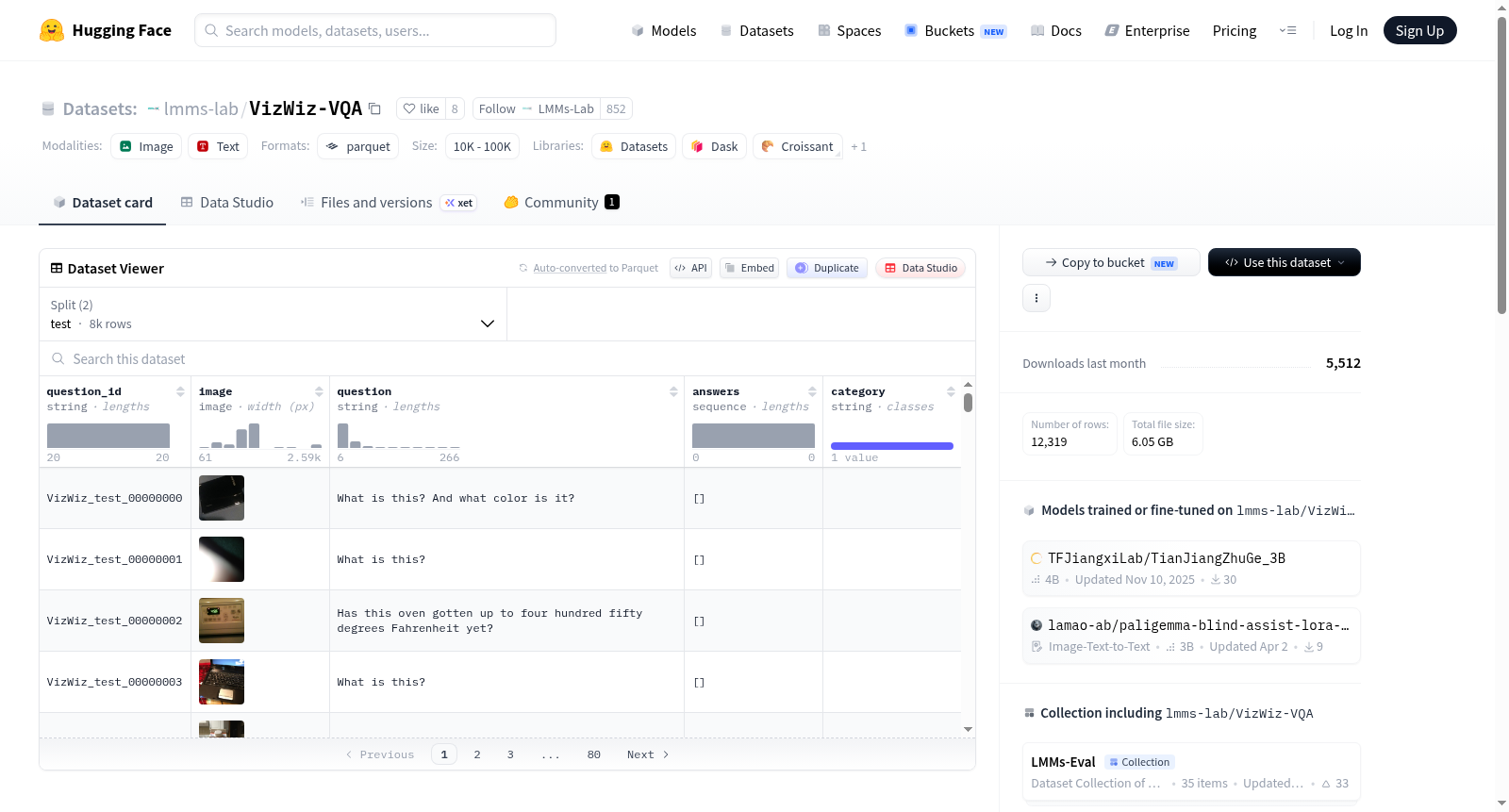Click thumbnail for VizWiz_test_00000003 row

pos(222,682)
